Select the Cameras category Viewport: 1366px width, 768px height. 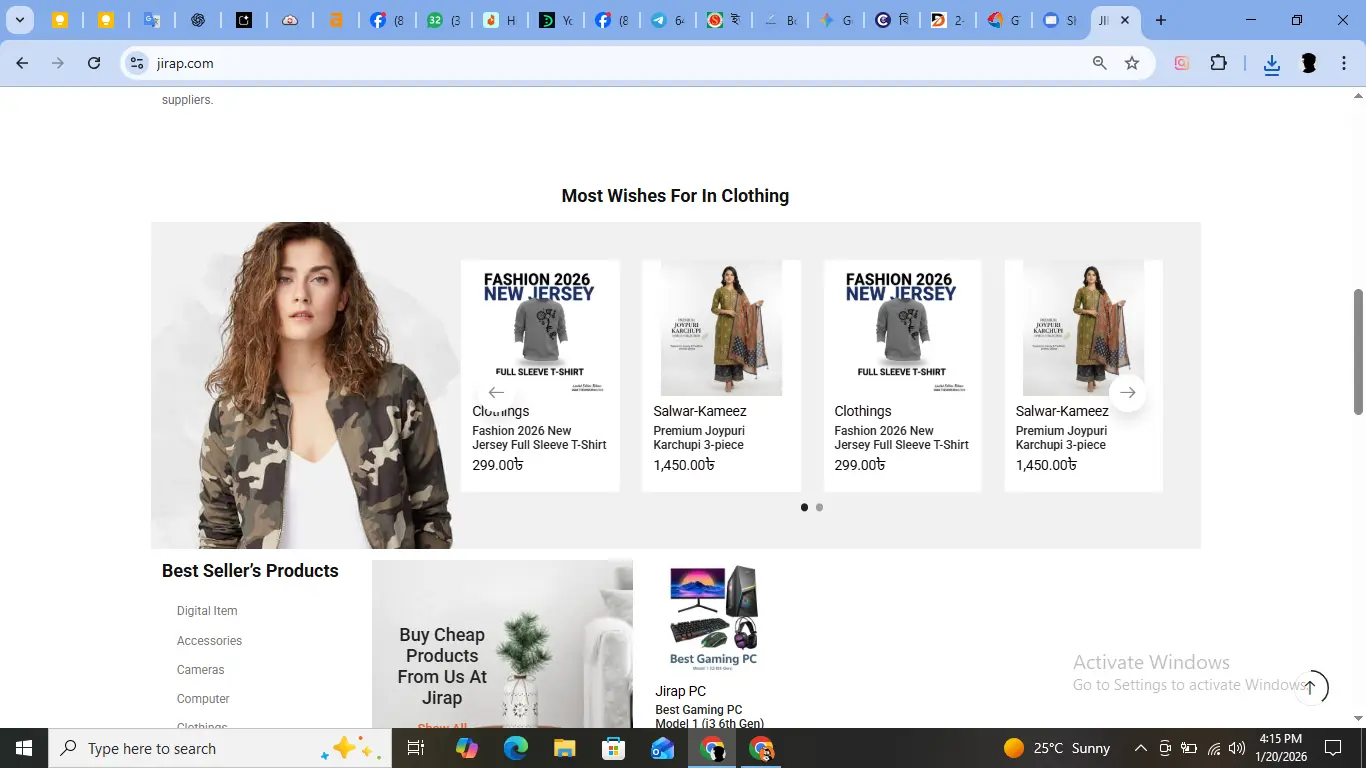coord(200,670)
